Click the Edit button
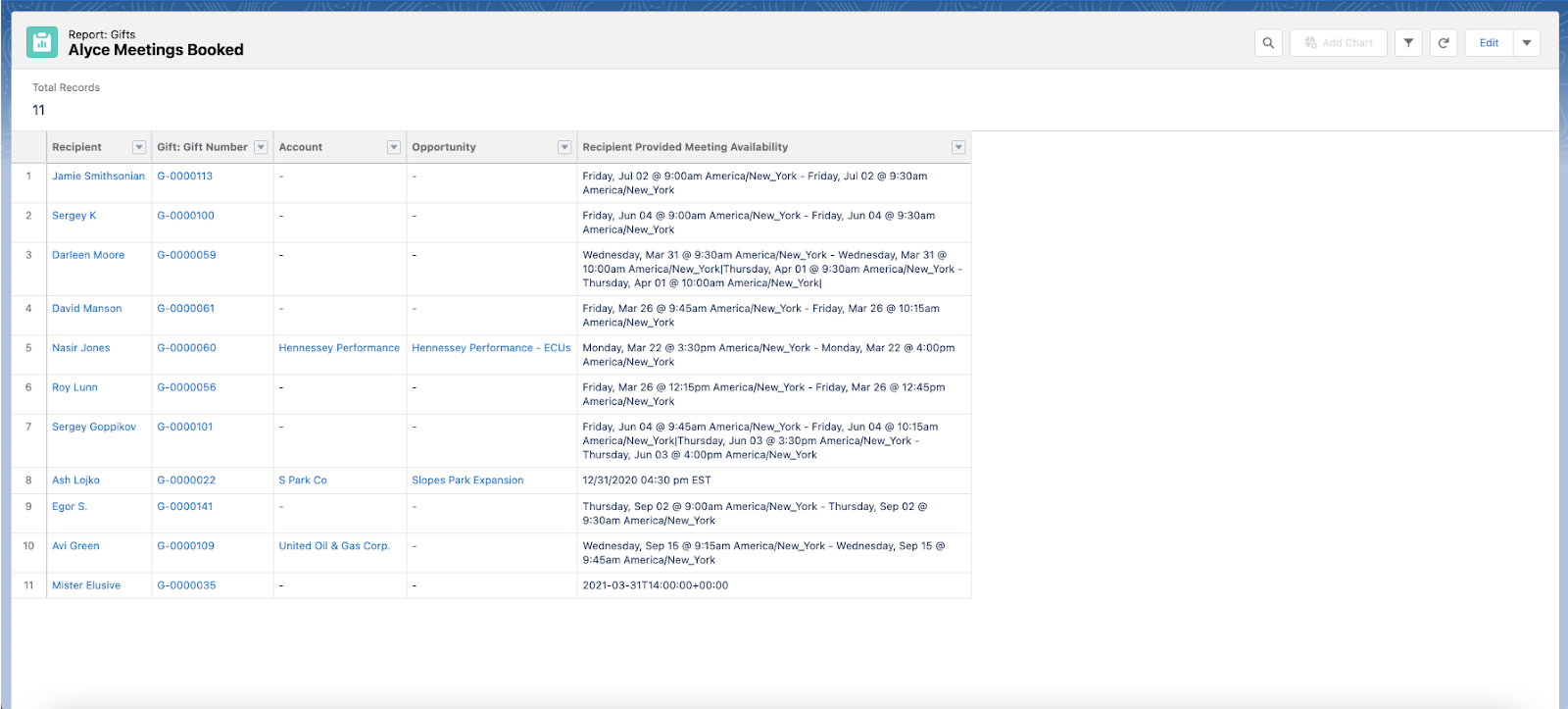 coord(1489,43)
